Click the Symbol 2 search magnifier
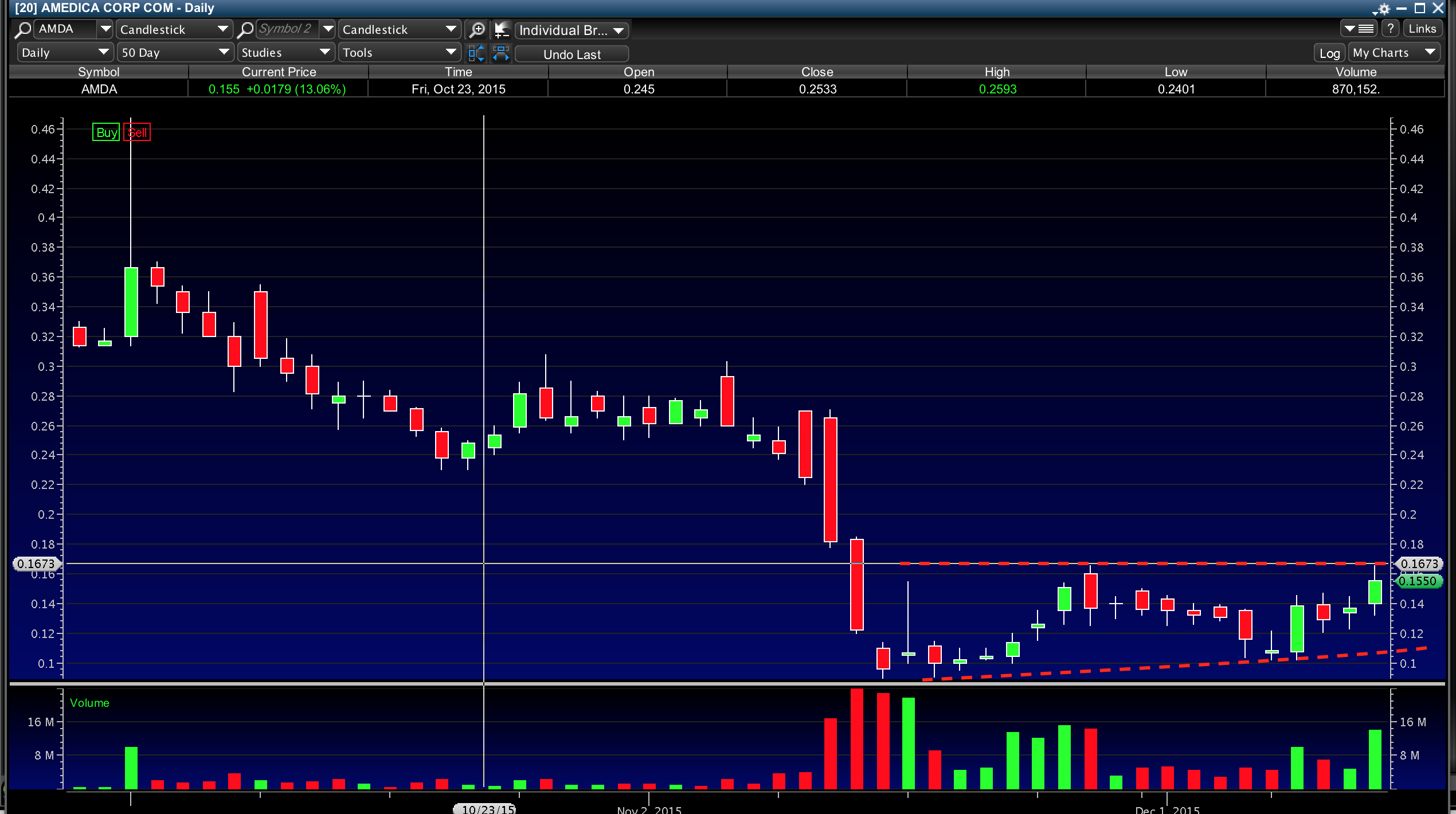Viewport: 1456px width, 814px height. 245,29
